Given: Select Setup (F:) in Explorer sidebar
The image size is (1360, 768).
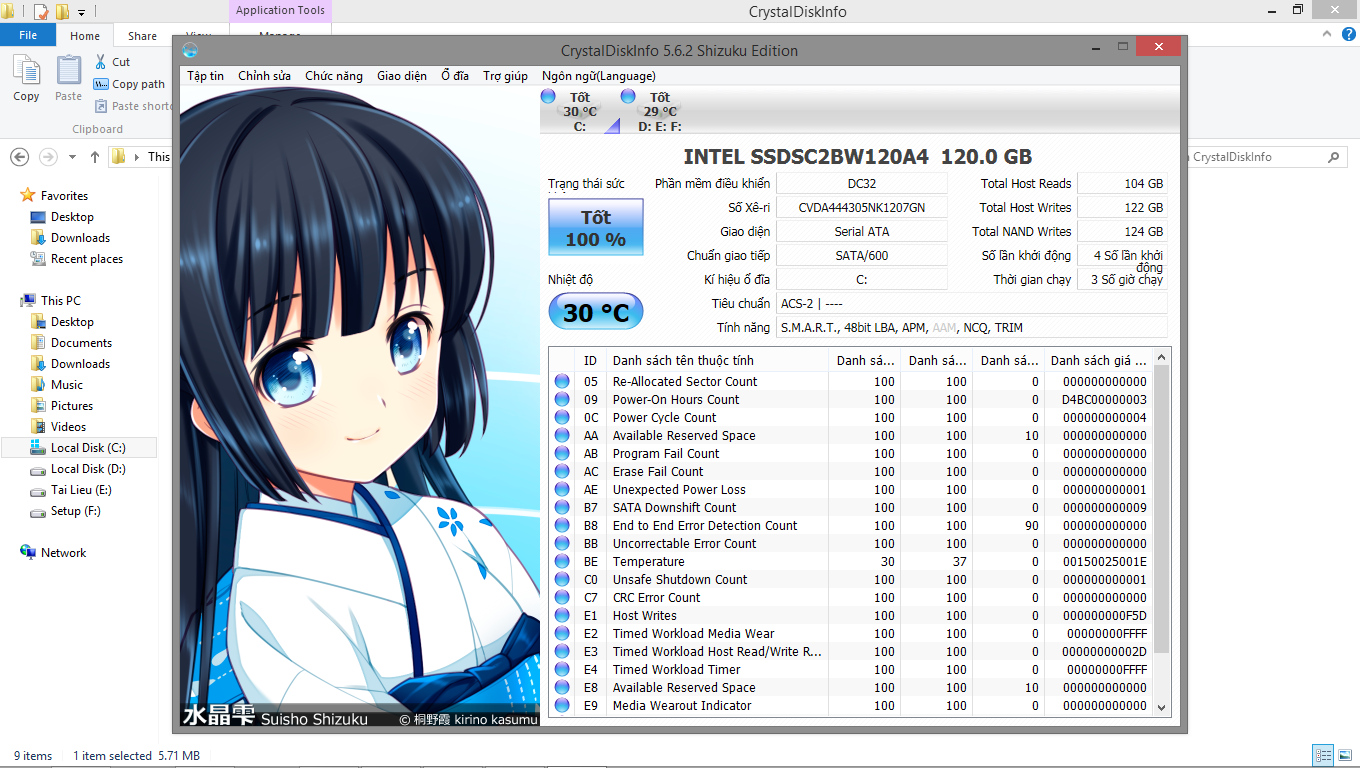Looking at the screenshot, I should (75, 511).
